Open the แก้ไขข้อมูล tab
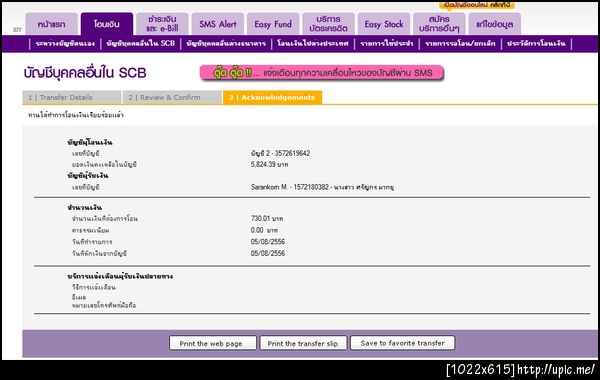 (494, 24)
